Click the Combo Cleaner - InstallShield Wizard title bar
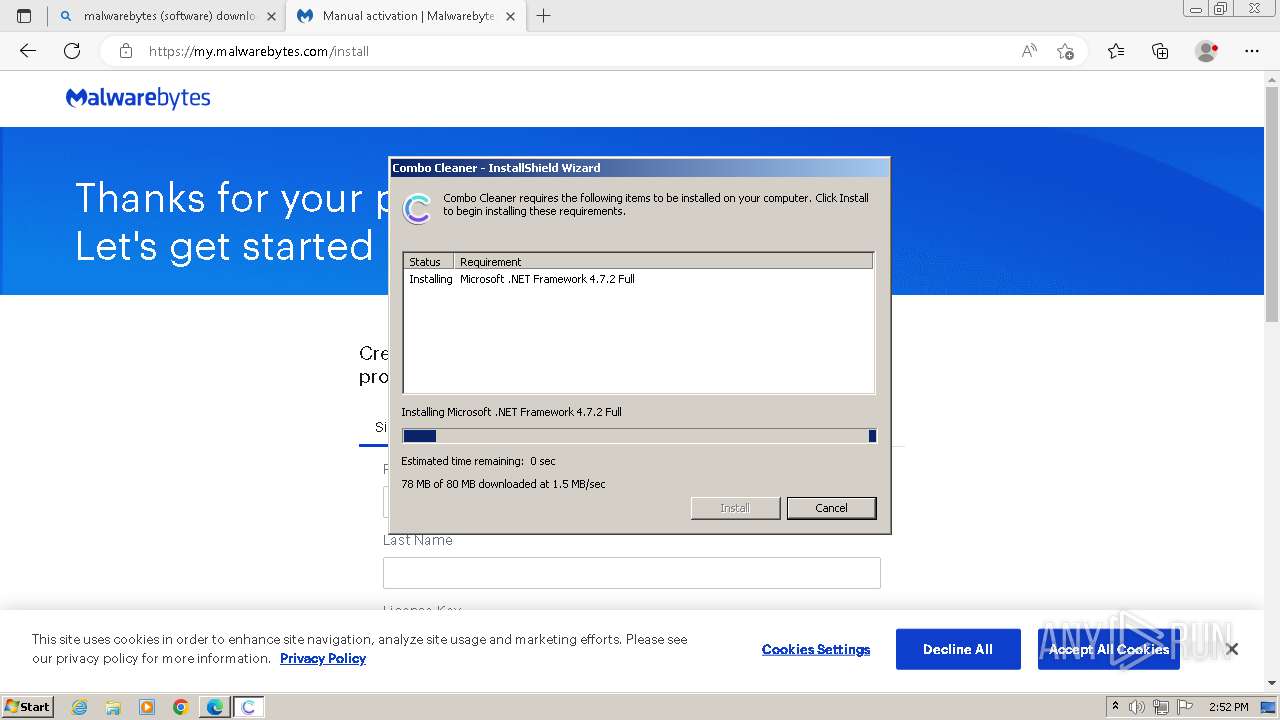 pyautogui.click(x=639, y=168)
